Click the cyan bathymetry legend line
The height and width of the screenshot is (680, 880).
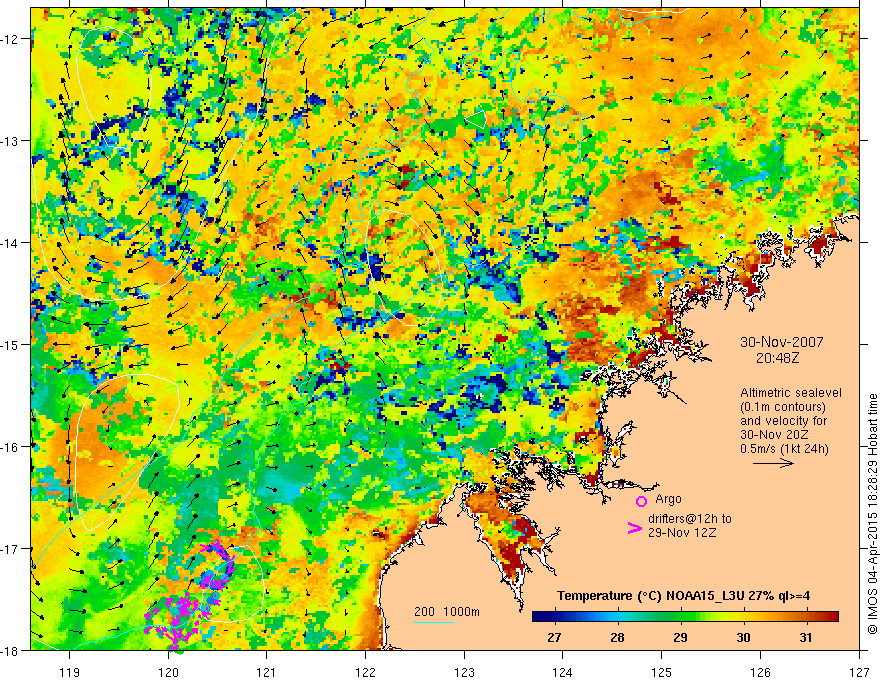point(434,622)
